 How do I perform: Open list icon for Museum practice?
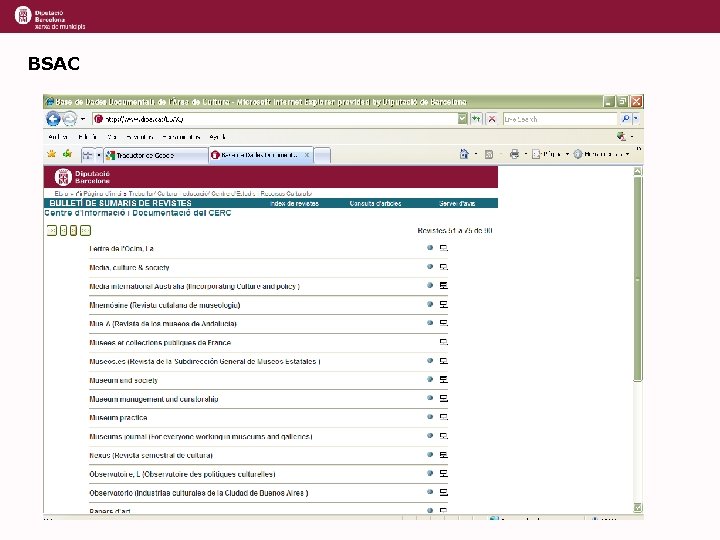[444, 417]
